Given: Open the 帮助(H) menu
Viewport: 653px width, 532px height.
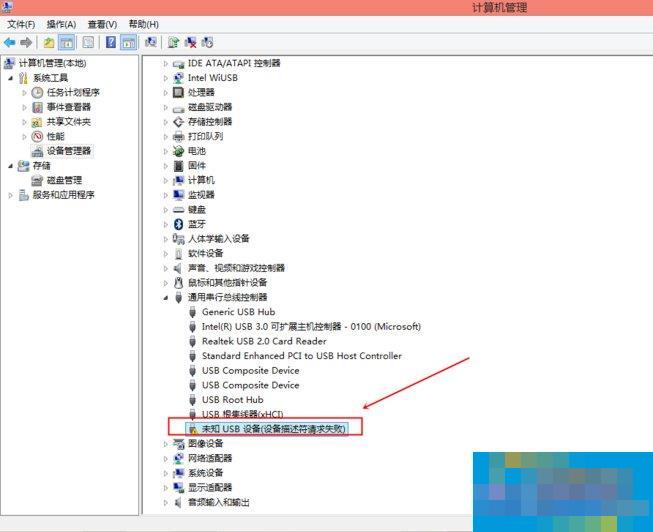Looking at the screenshot, I should pyautogui.click(x=143, y=25).
